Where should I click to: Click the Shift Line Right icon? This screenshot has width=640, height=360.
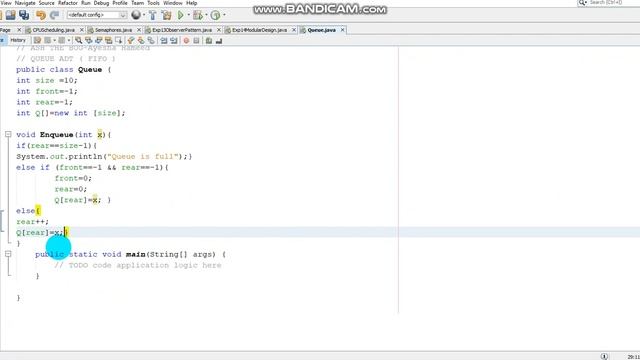[x=174, y=40]
